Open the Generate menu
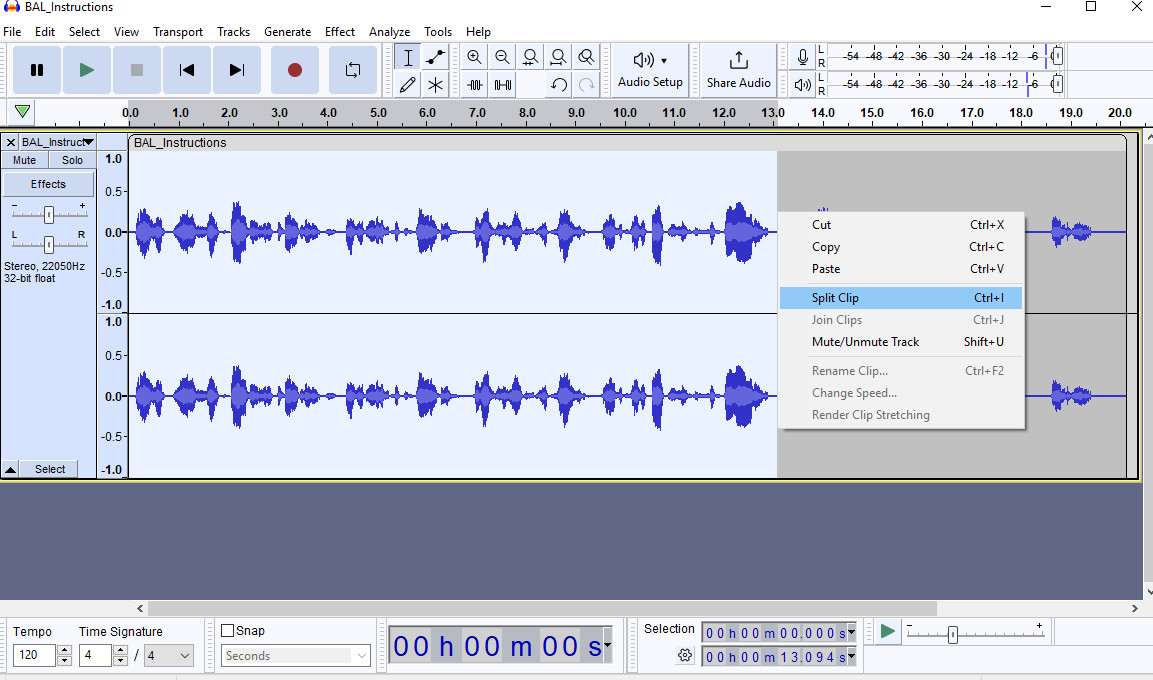The image size is (1153, 680). [x=288, y=32]
